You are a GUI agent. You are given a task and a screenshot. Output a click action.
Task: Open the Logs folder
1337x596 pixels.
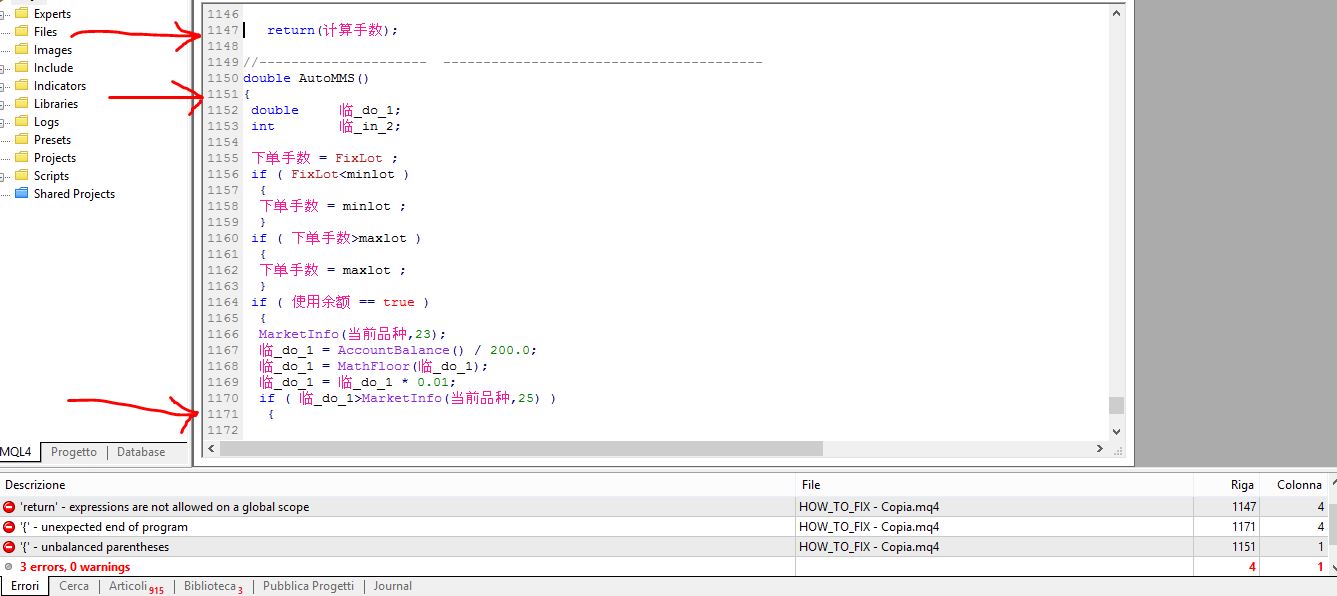pyautogui.click(x=46, y=122)
